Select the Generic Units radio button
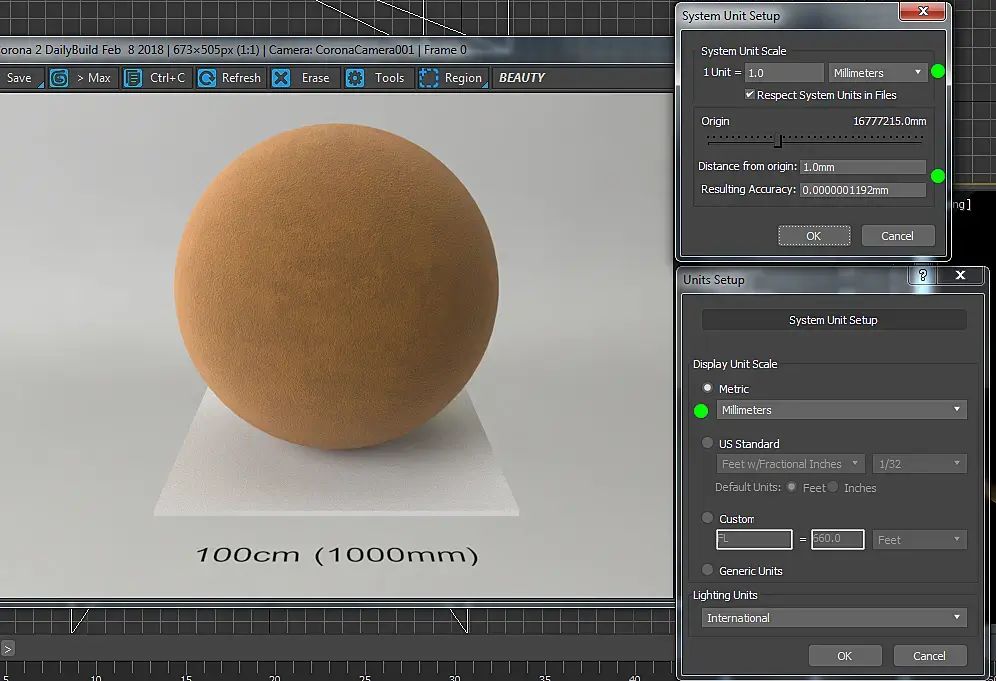 [708, 570]
